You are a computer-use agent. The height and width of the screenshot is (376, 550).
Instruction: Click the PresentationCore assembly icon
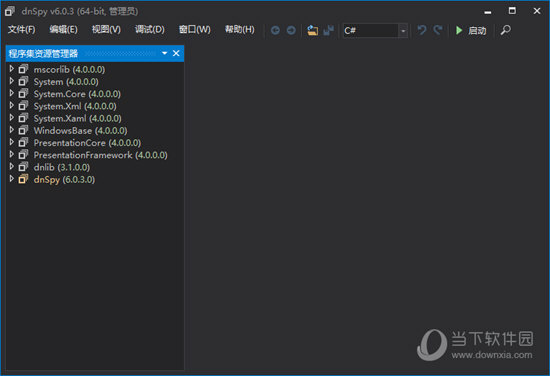coord(23,142)
